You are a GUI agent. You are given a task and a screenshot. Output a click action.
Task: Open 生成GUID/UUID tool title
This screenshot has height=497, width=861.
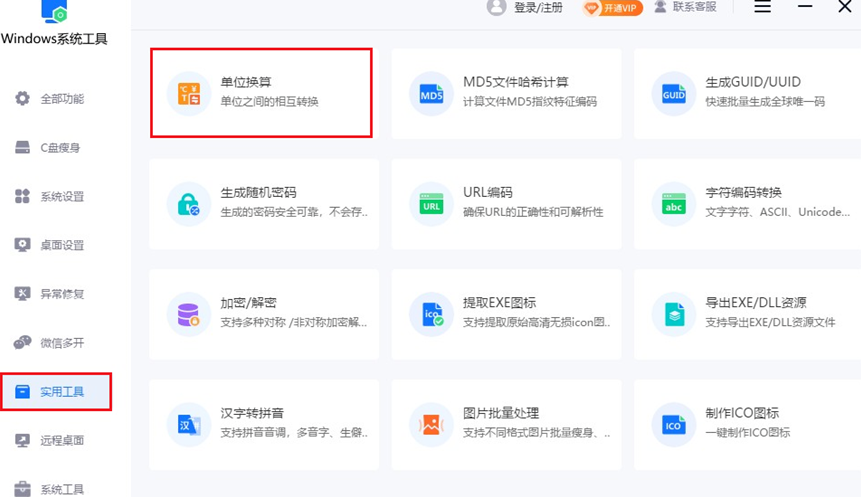coord(753,82)
